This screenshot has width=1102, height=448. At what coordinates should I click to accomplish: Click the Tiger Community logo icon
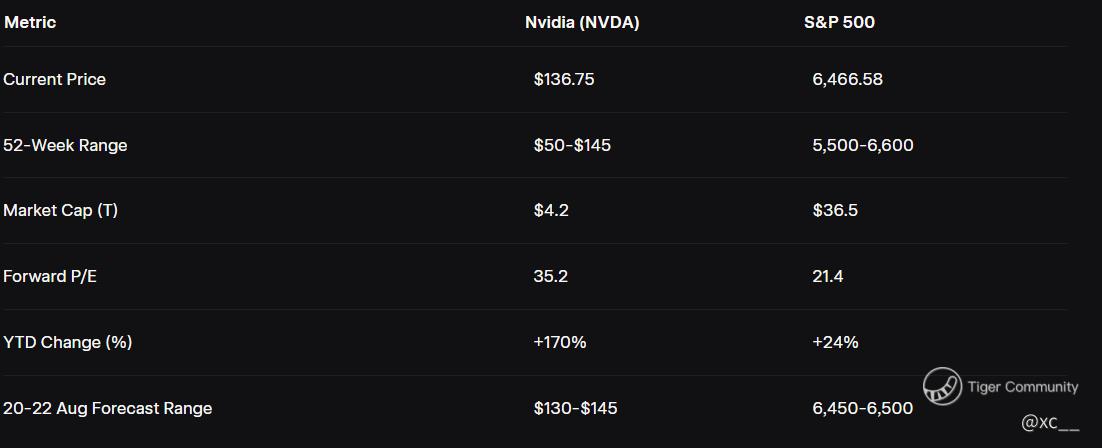(x=942, y=387)
